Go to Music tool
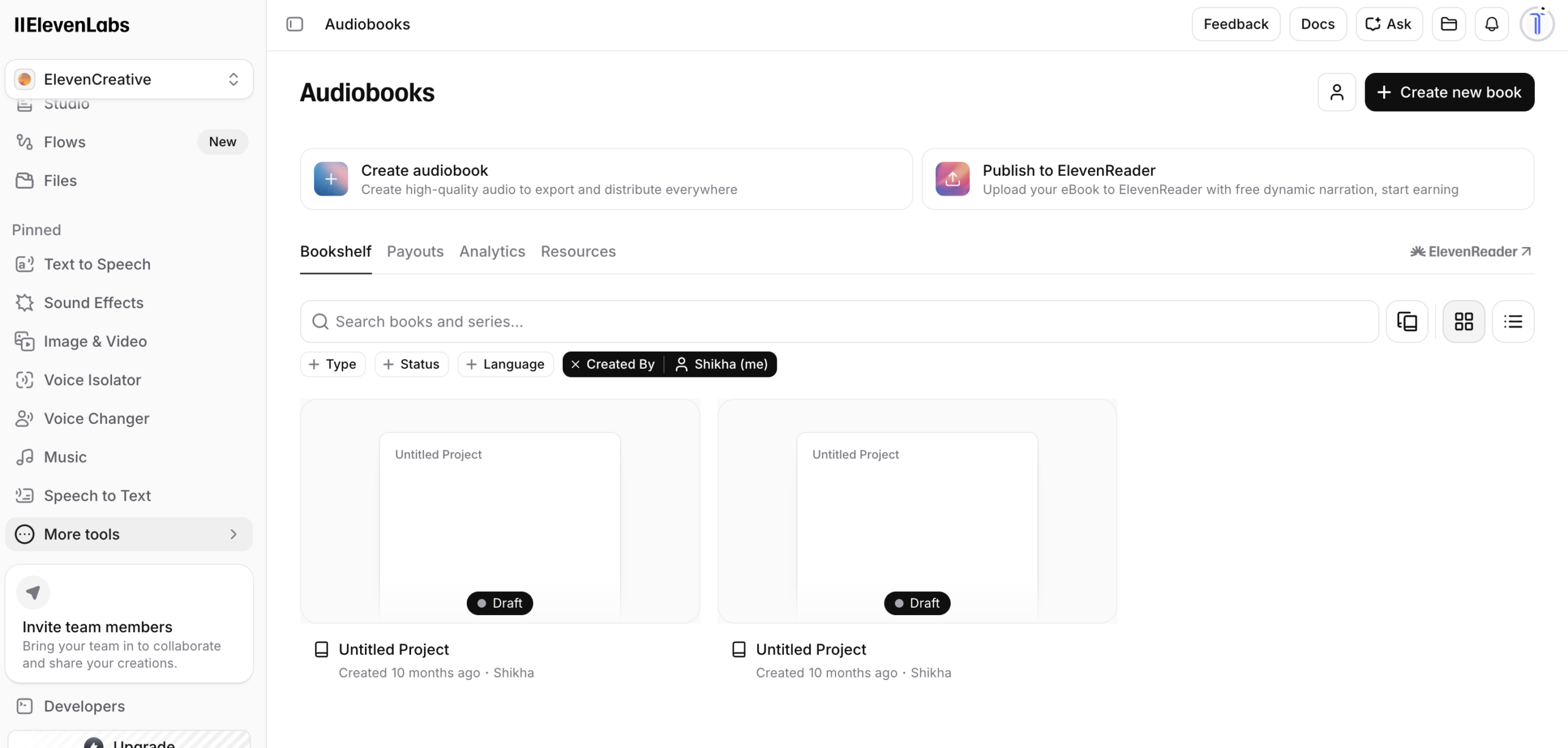Viewport: 1568px width, 748px height. 66,457
